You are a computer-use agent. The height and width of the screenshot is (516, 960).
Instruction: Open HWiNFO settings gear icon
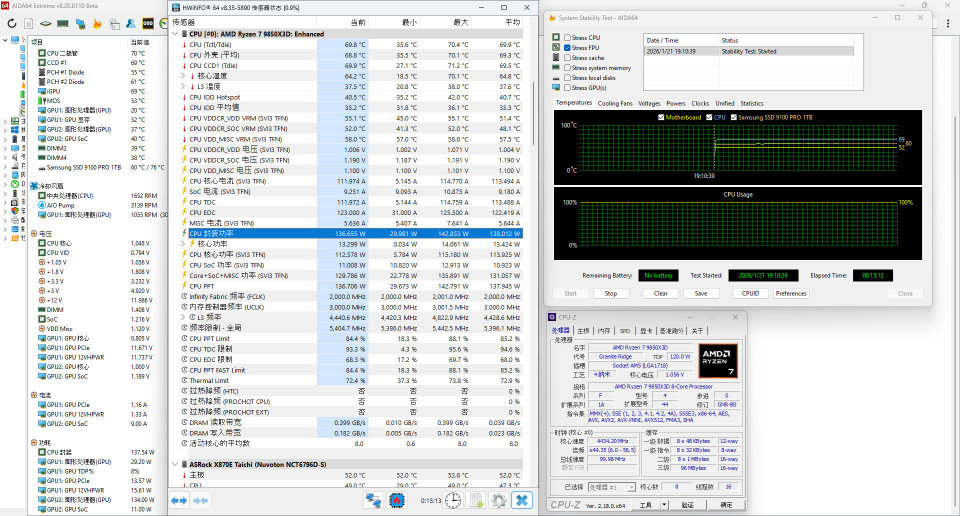498,499
